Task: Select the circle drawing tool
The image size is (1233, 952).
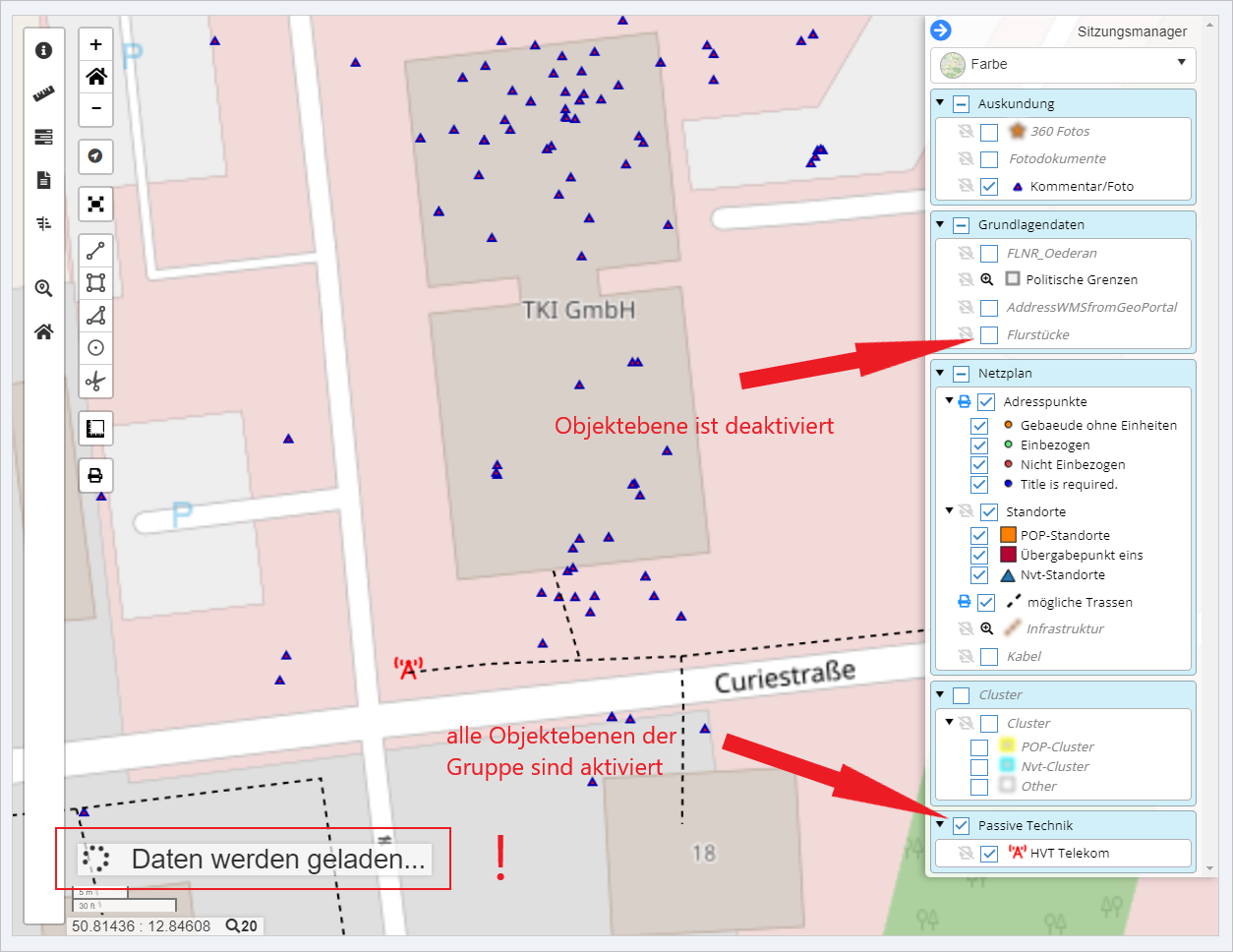Action: 95,348
